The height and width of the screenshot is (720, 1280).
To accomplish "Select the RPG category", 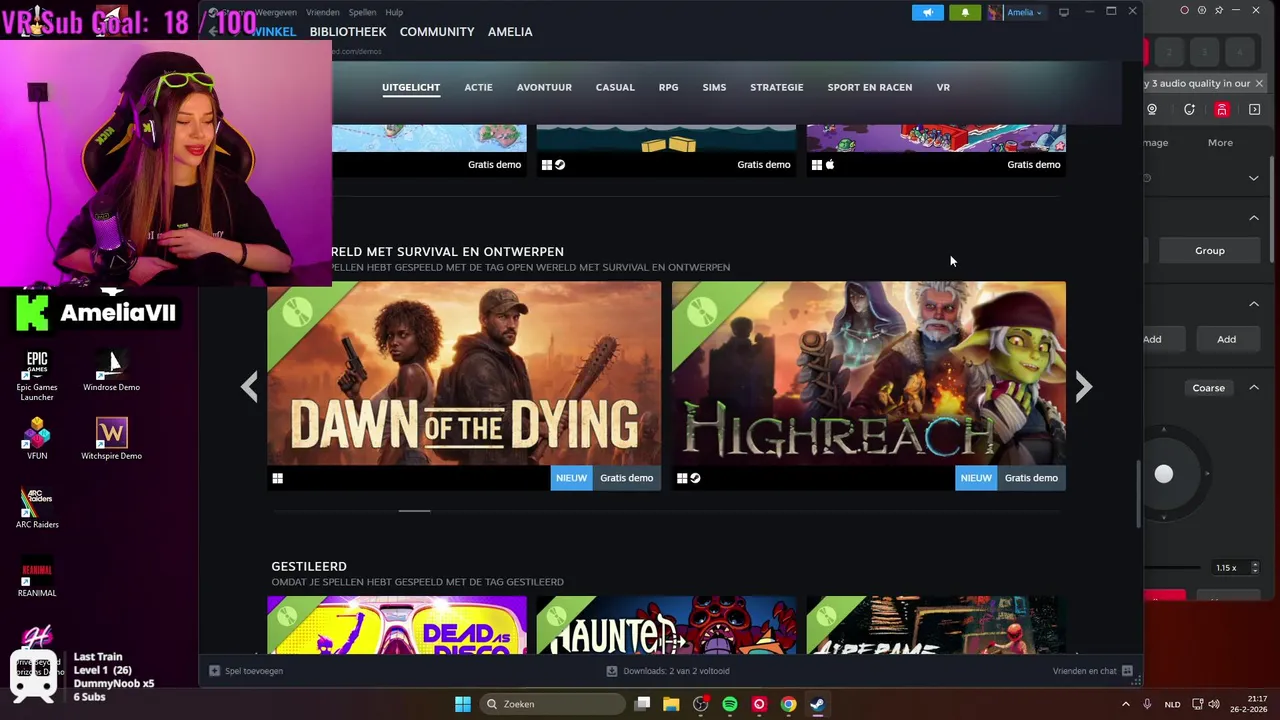I will point(668,87).
